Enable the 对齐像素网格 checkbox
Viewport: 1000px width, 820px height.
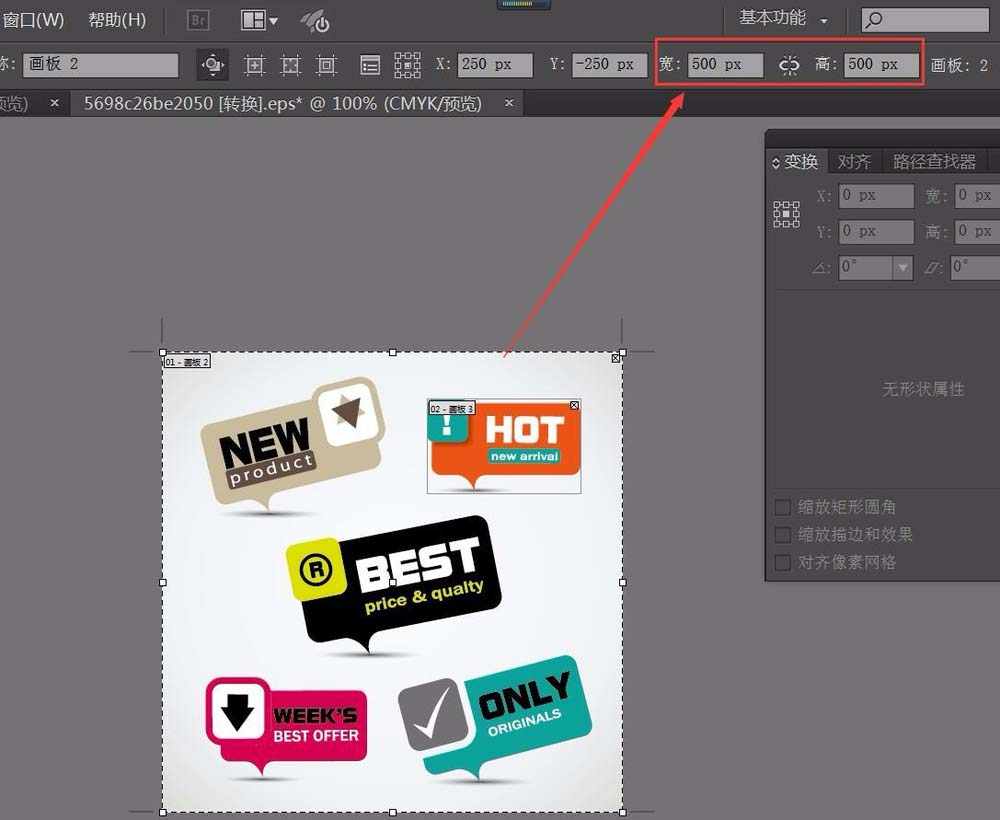[784, 562]
